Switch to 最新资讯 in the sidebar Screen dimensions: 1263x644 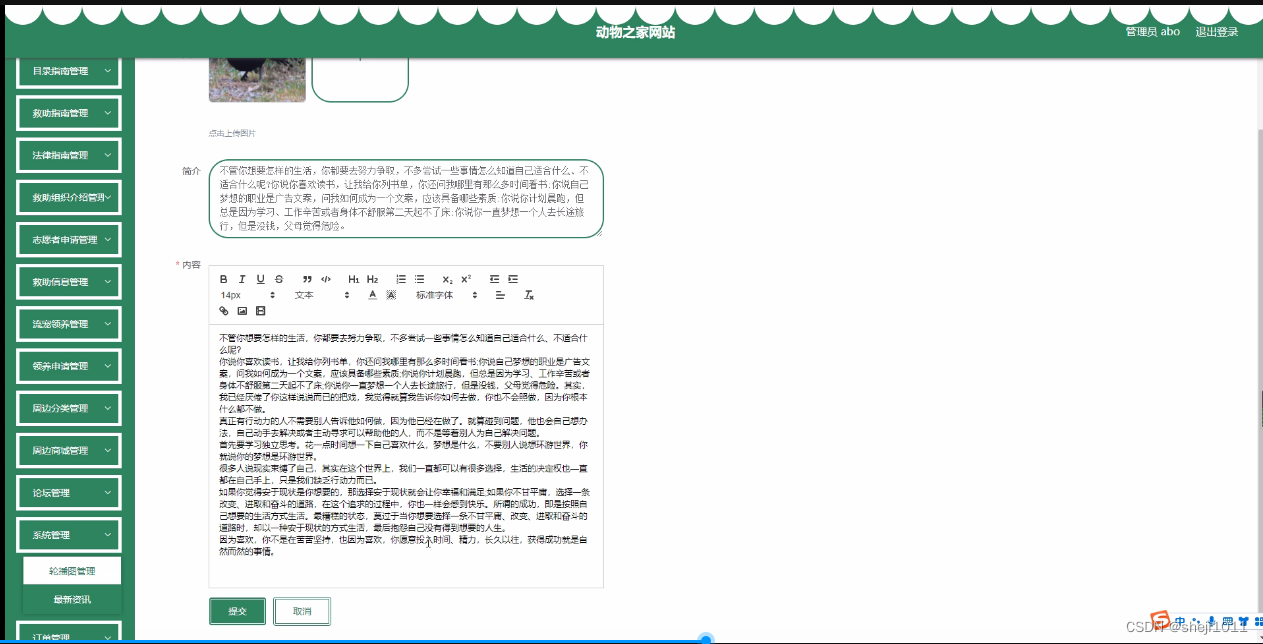(71, 599)
